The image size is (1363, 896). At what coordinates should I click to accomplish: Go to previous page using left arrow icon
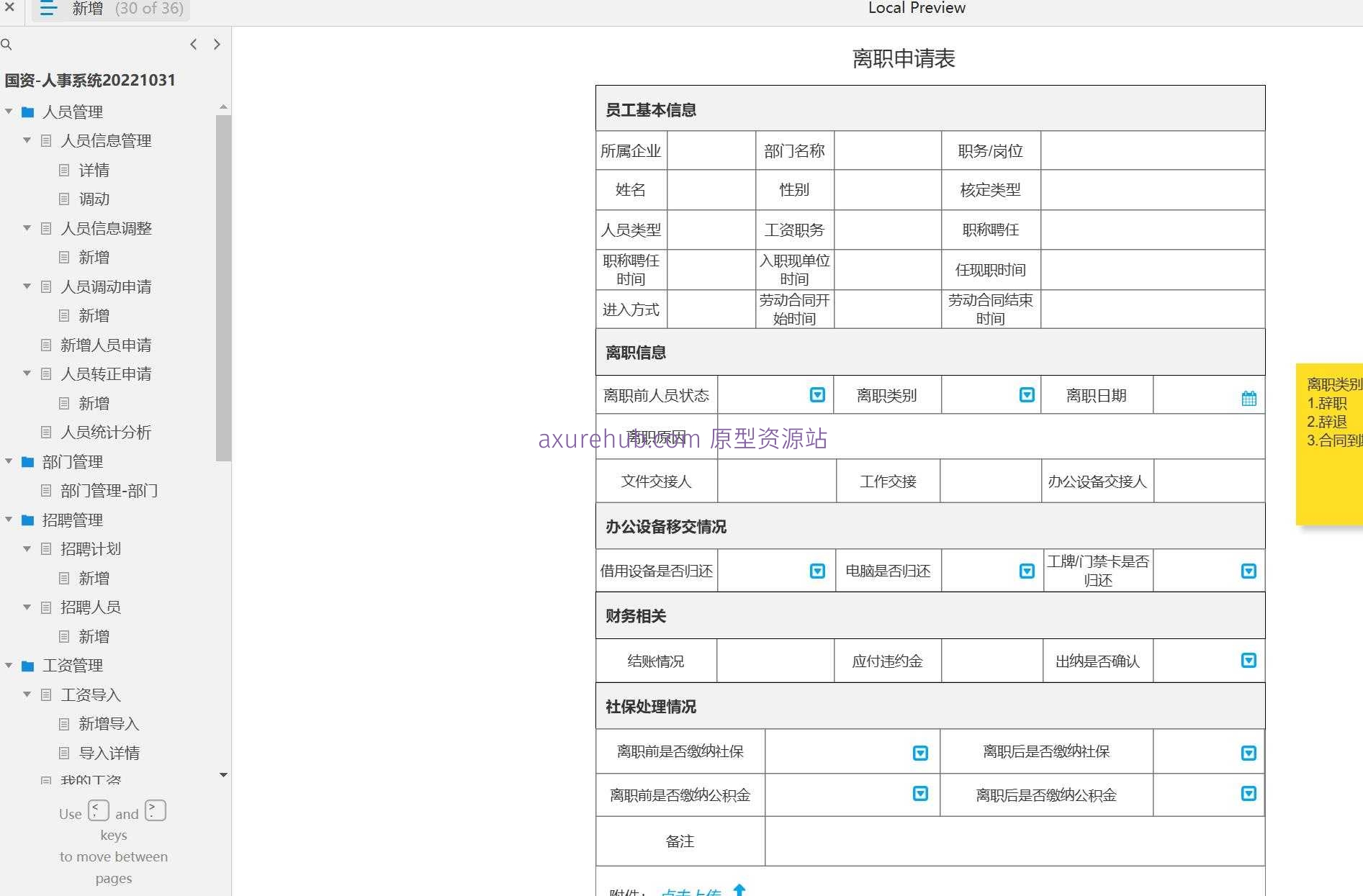point(193,44)
